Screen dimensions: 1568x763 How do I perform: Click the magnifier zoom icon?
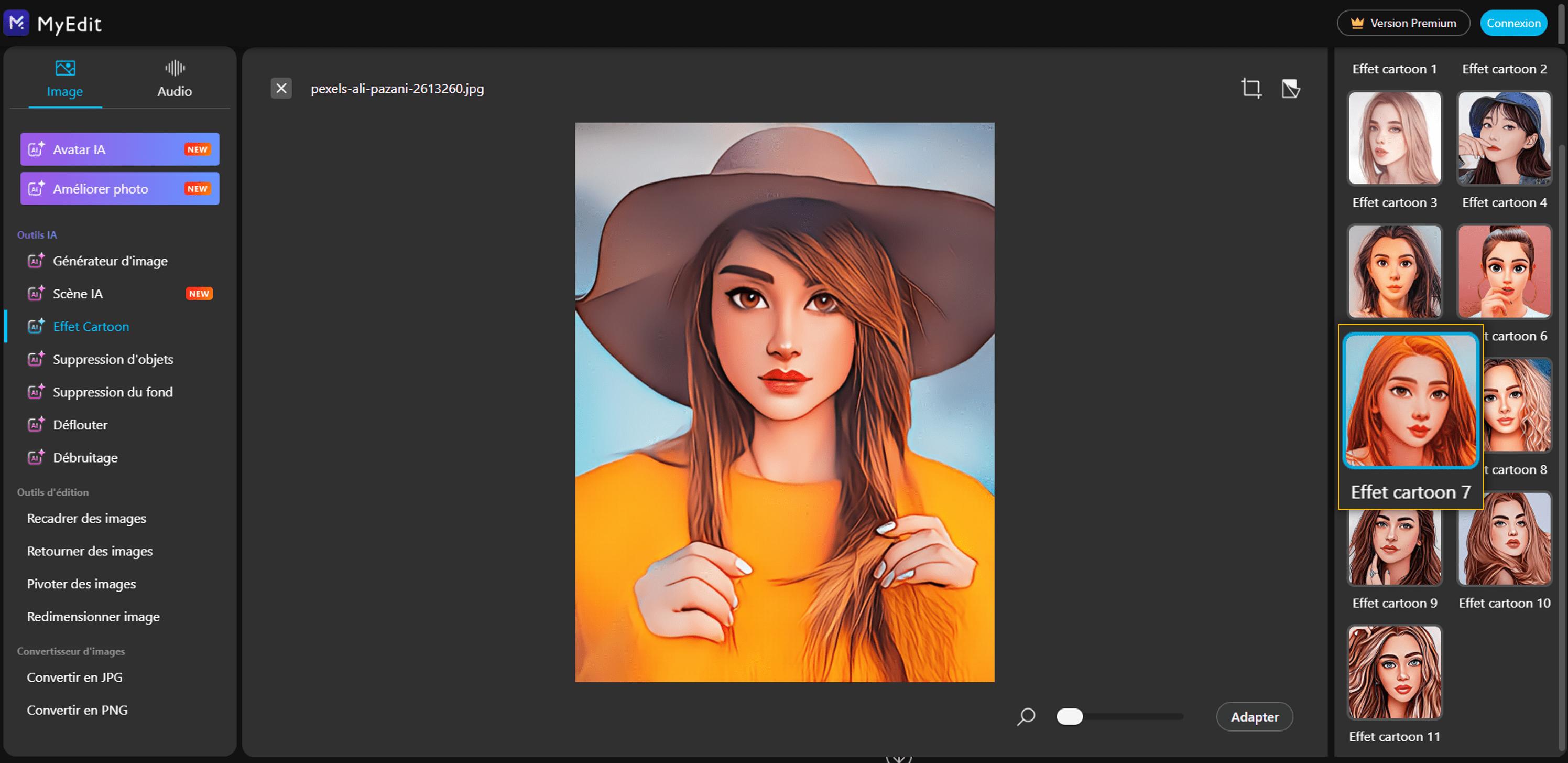pyautogui.click(x=1026, y=717)
